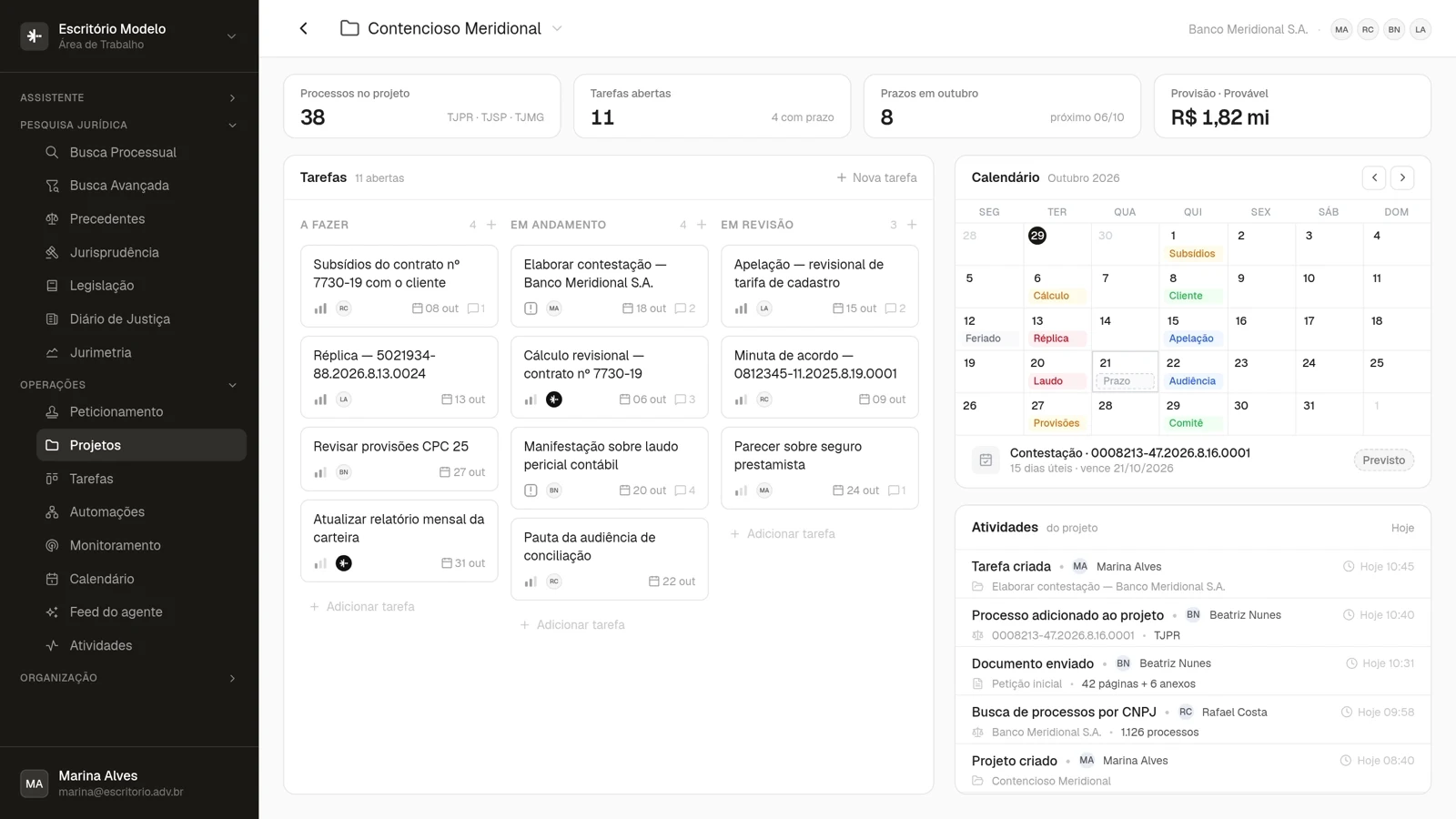Go to the next calendar month
The width and height of the screenshot is (1456, 819).
(1402, 177)
